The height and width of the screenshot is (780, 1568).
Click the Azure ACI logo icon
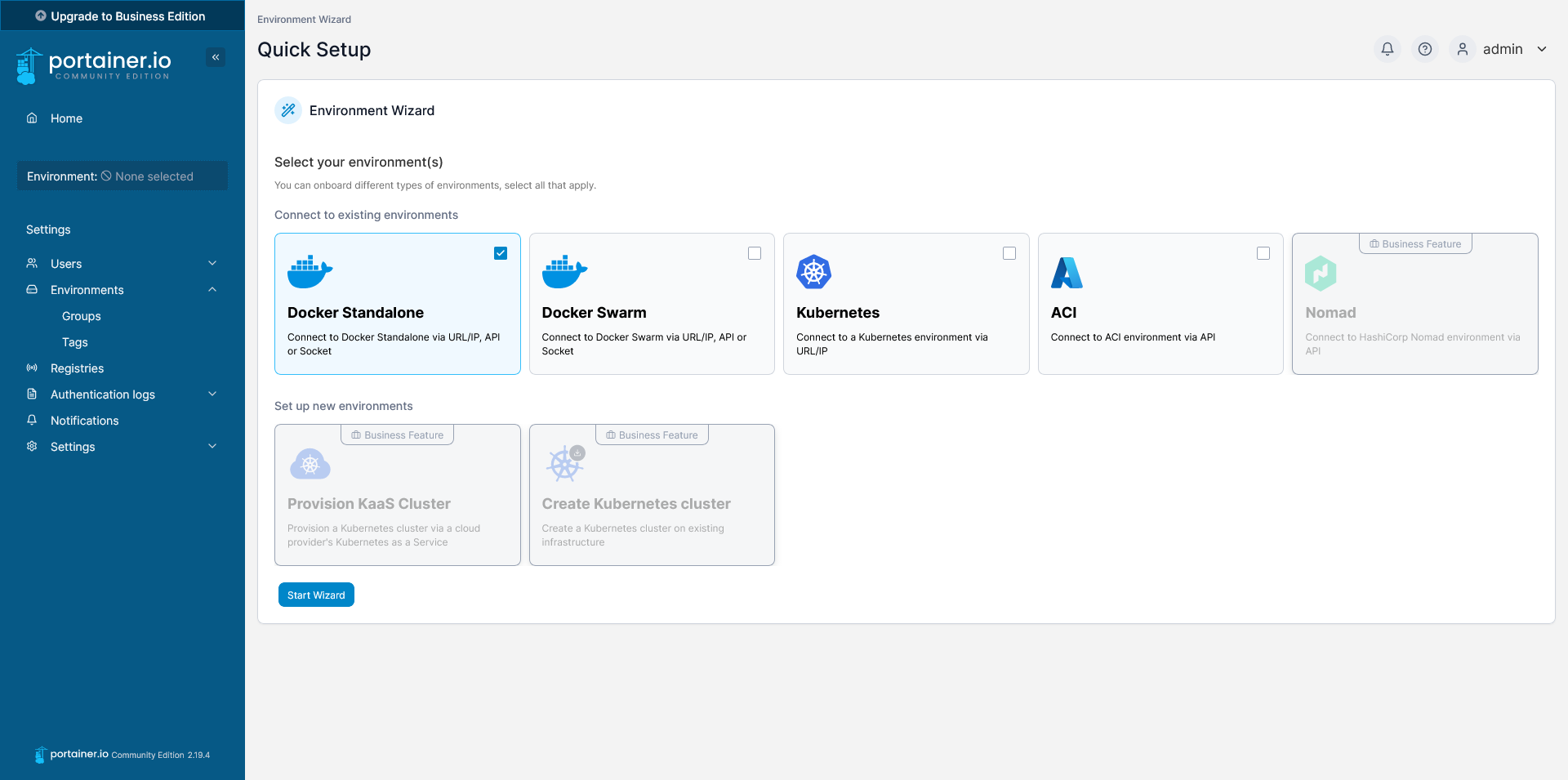pyautogui.click(x=1067, y=272)
